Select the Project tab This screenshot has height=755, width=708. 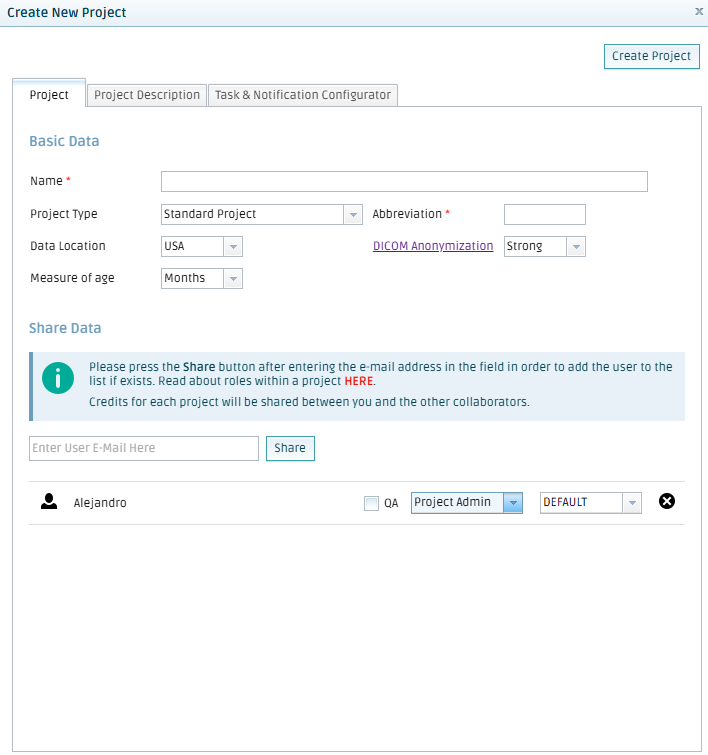click(49, 95)
